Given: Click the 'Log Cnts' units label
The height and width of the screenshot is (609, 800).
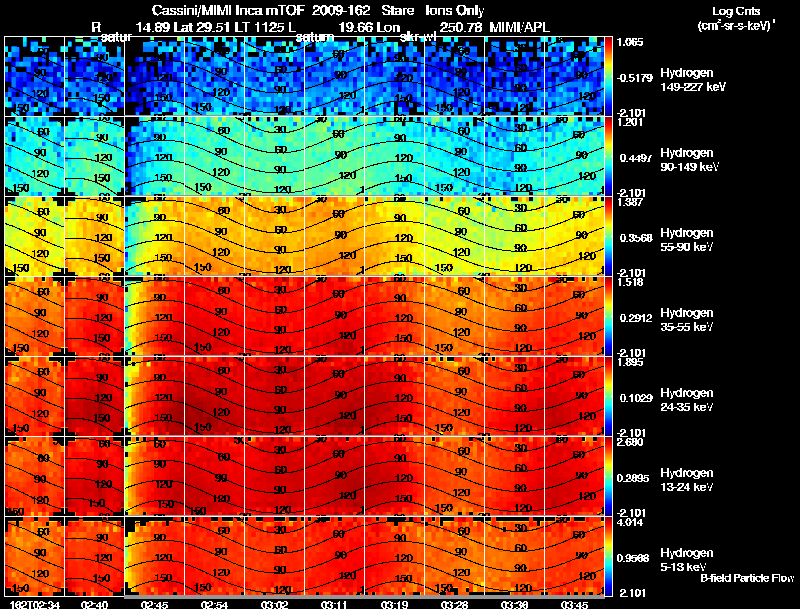Looking at the screenshot, I should coord(736,11).
